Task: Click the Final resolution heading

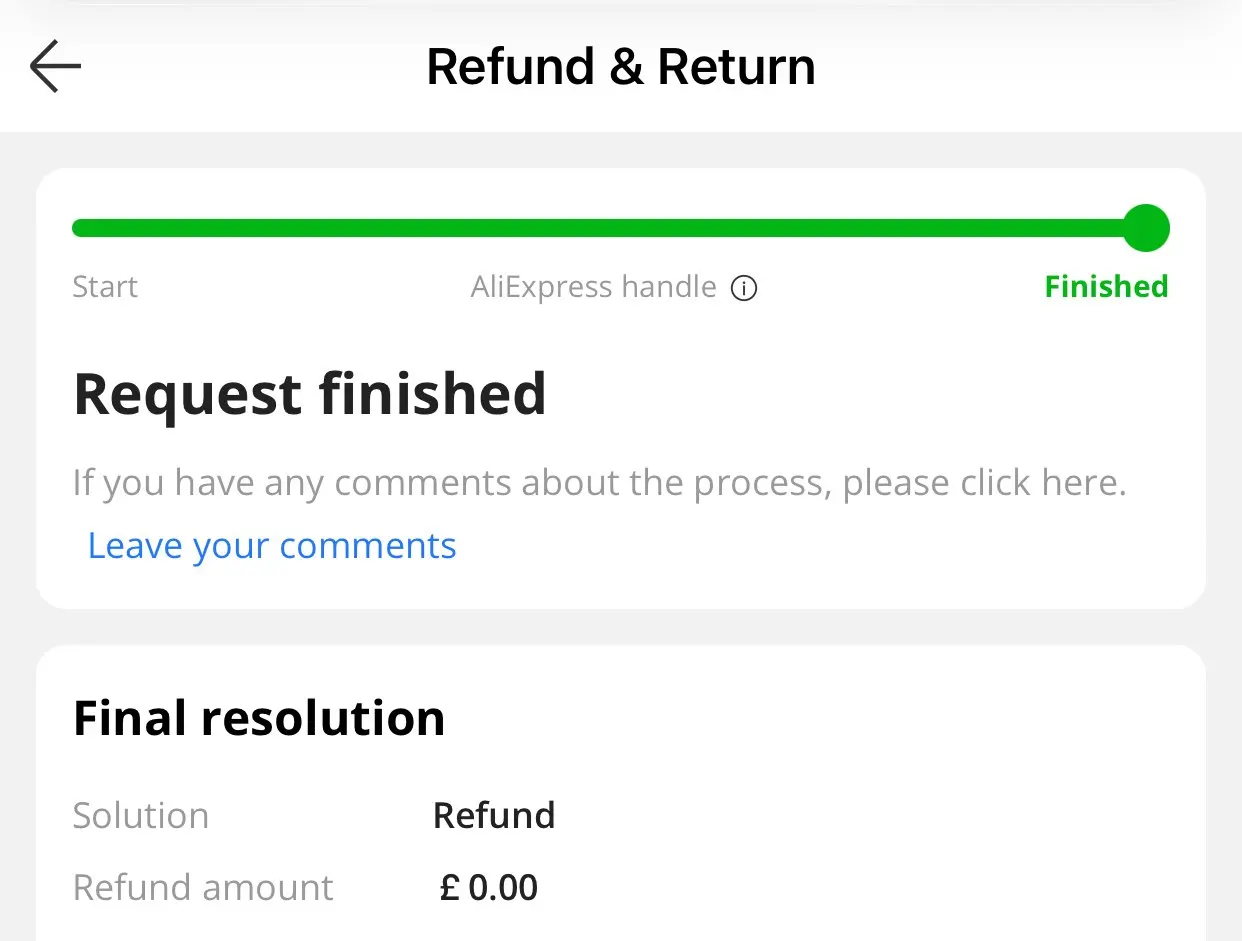Action: coord(259,719)
